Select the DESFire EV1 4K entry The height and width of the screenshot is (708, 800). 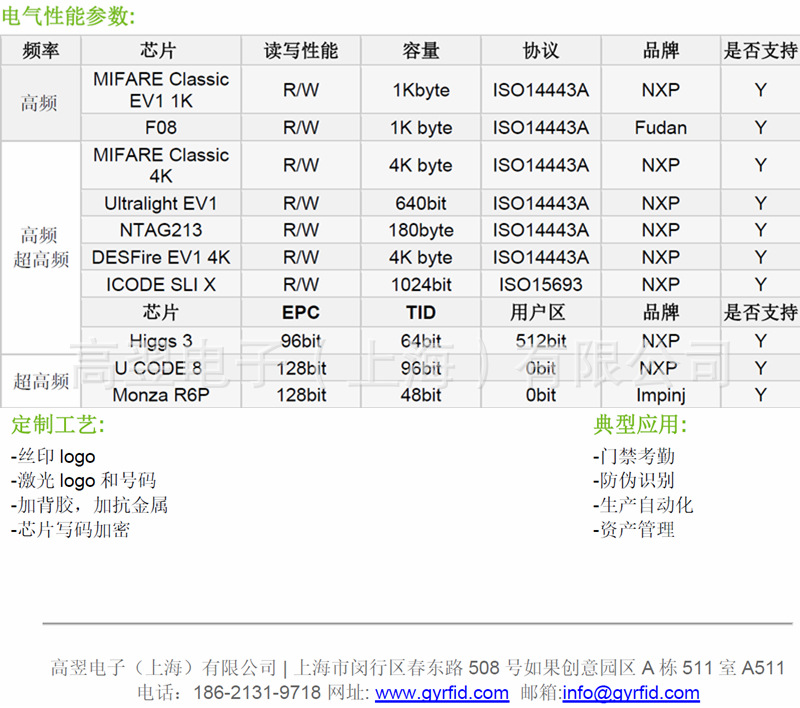[161, 257]
